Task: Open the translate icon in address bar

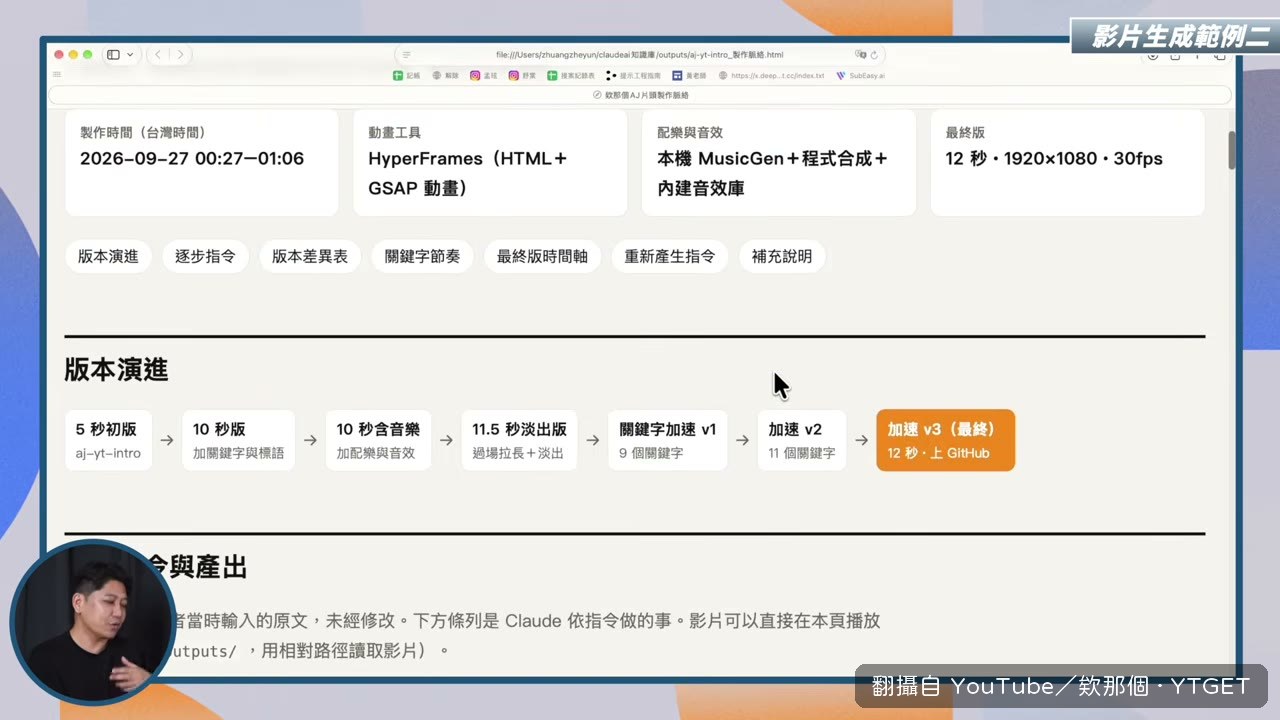Action: 860,55
